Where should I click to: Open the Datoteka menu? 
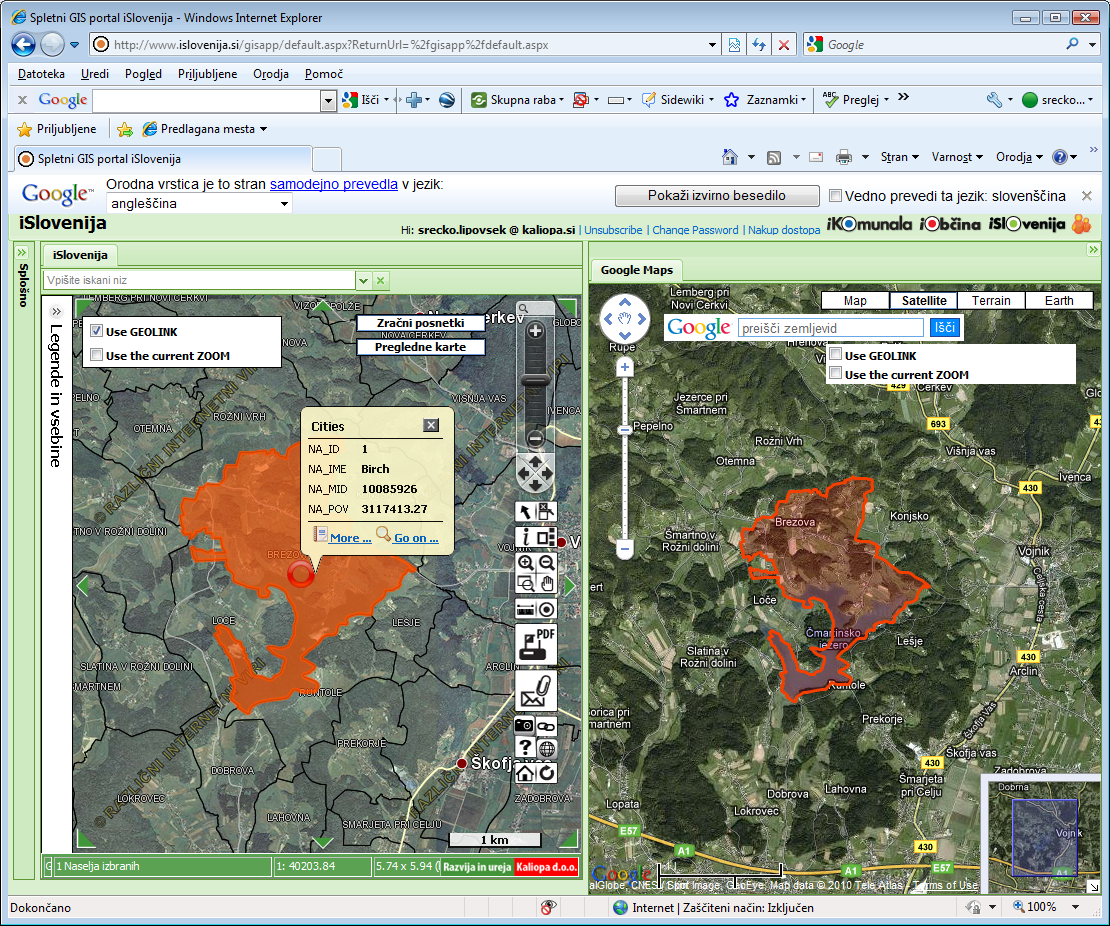(41, 74)
